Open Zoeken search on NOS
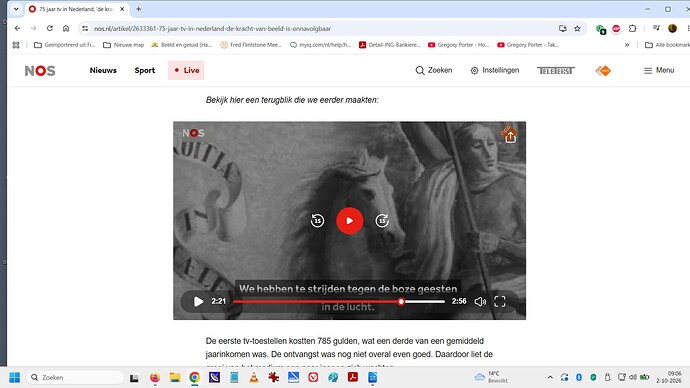The height and width of the screenshot is (388, 690). (x=433, y=70)
